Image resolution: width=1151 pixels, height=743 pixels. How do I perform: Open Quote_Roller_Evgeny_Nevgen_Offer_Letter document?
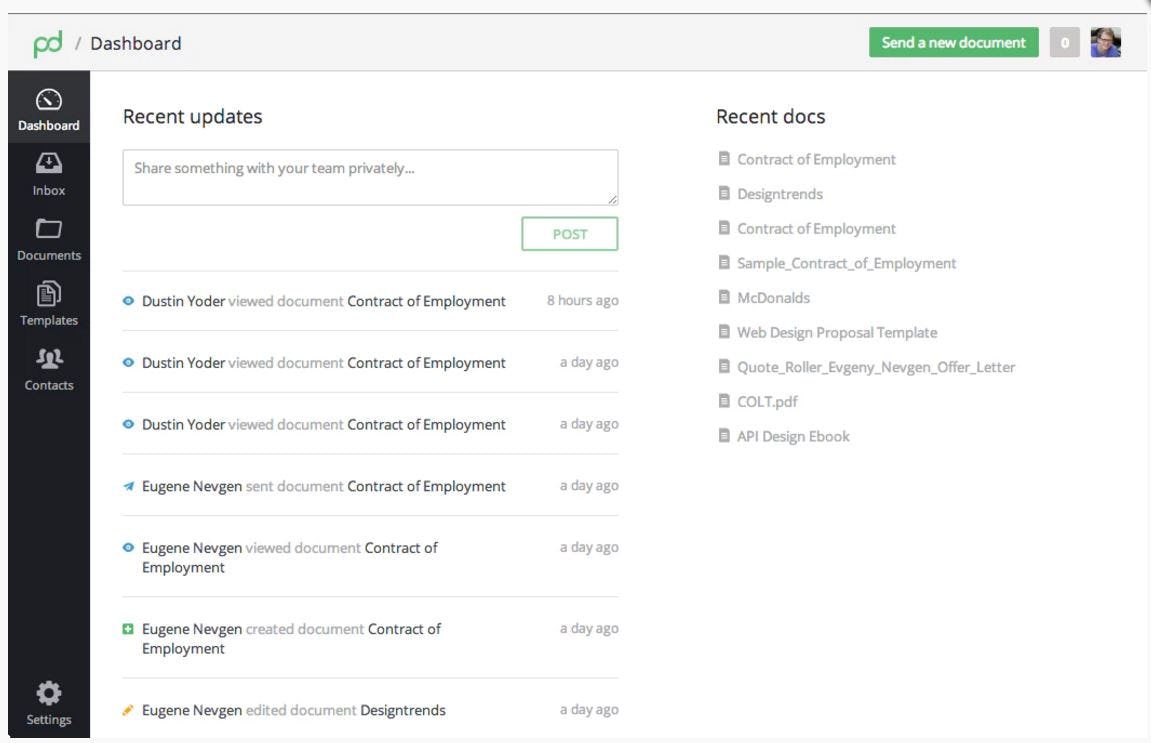click(x=875, y=368)
